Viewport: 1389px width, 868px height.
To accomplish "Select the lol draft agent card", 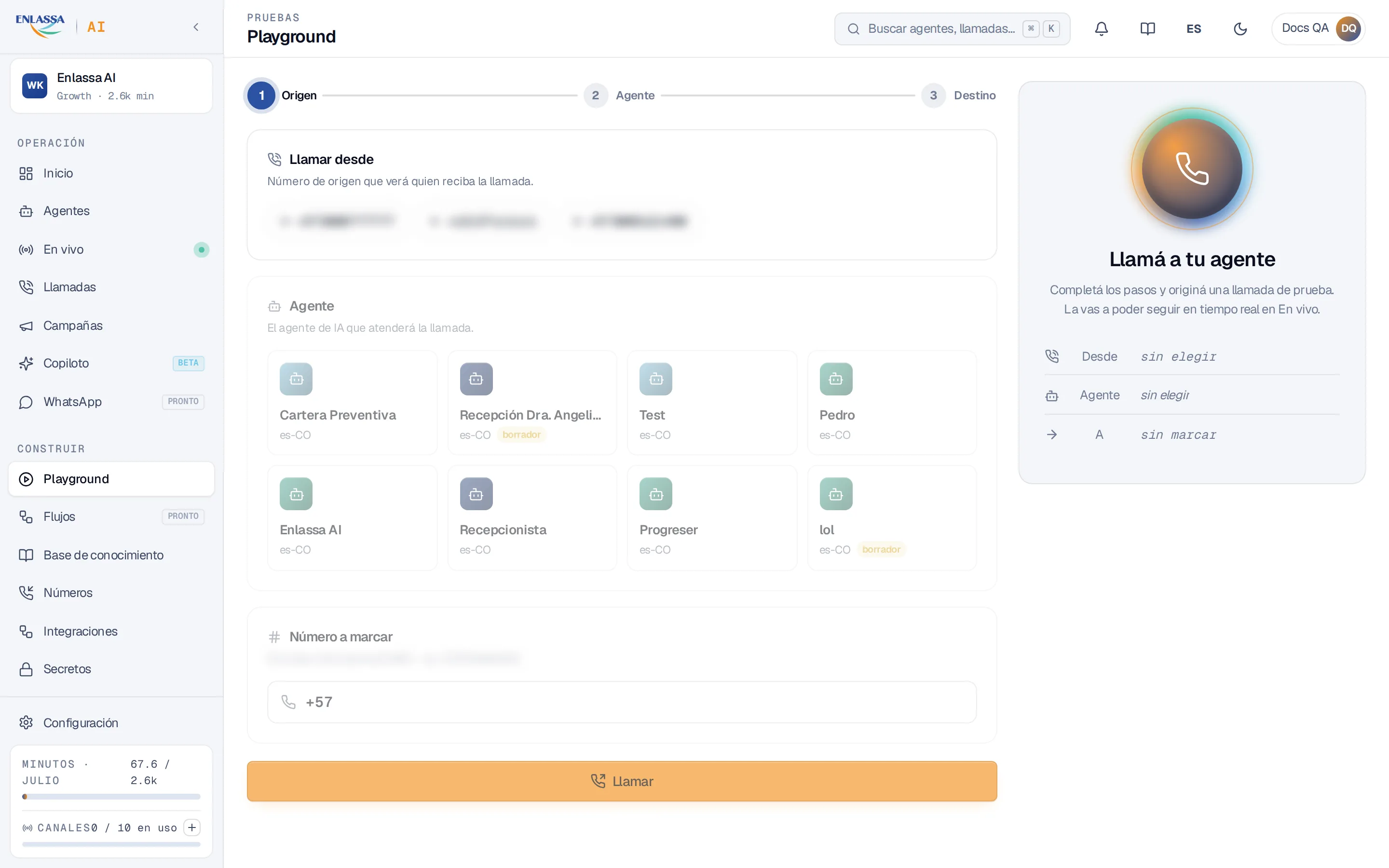I will coord(892,518).
